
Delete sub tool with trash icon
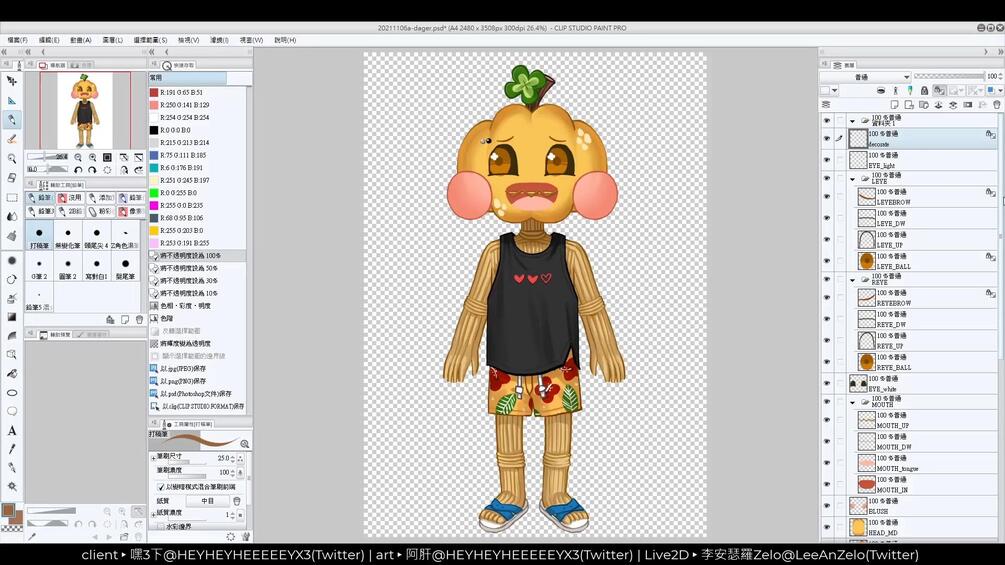[139, 319]
